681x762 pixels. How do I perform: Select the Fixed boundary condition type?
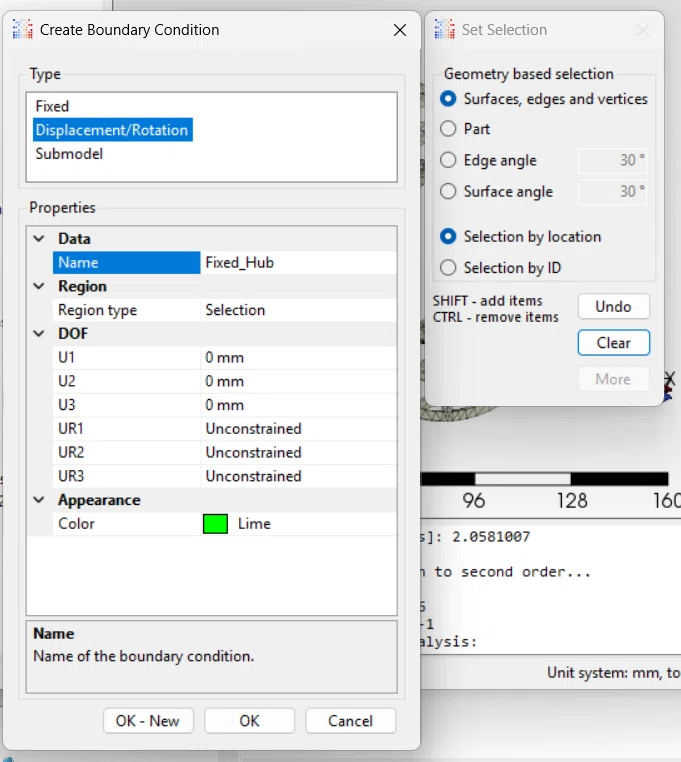[52, 106]
